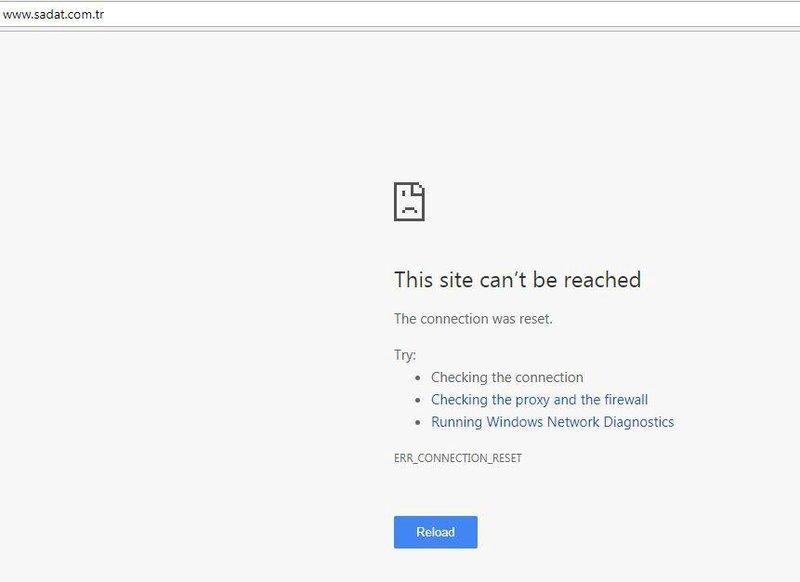The image size is (800, 582).
Task: Open Checking the proxy and the firewall link
Action: tap(539, 399)
